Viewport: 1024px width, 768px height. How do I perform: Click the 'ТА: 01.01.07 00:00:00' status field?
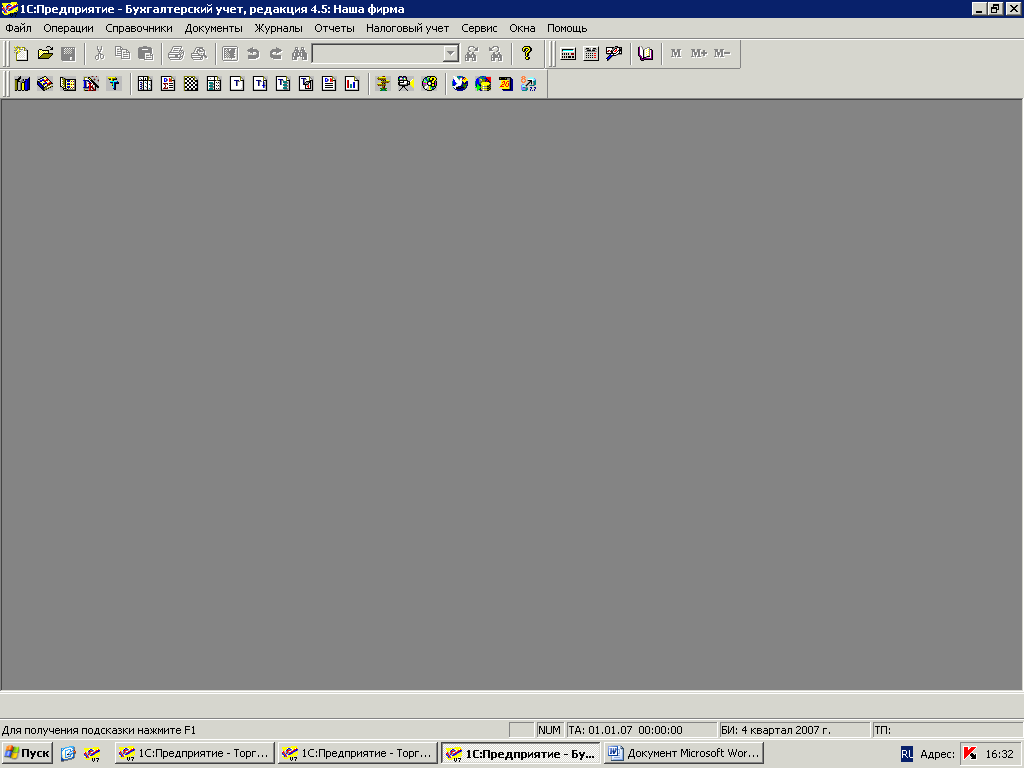click(x=641, y=730)
